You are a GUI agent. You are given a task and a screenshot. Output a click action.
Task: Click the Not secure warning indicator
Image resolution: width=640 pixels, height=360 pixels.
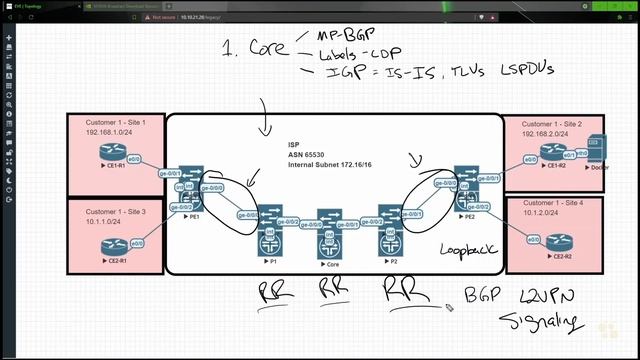[160, 18]
